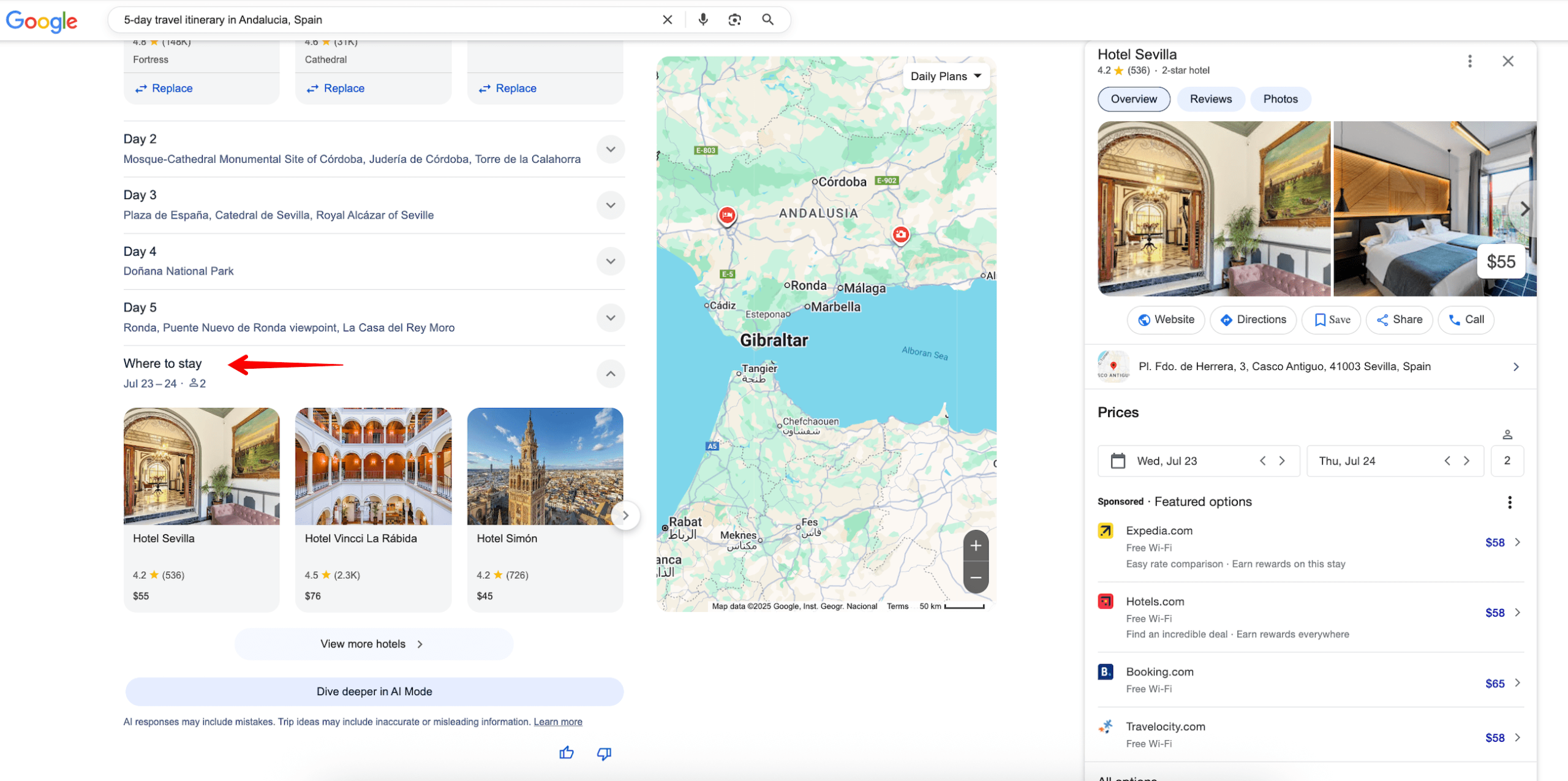Replace the third attraction card
This screenshot has height=781, width=1568.
coord(508,88)
